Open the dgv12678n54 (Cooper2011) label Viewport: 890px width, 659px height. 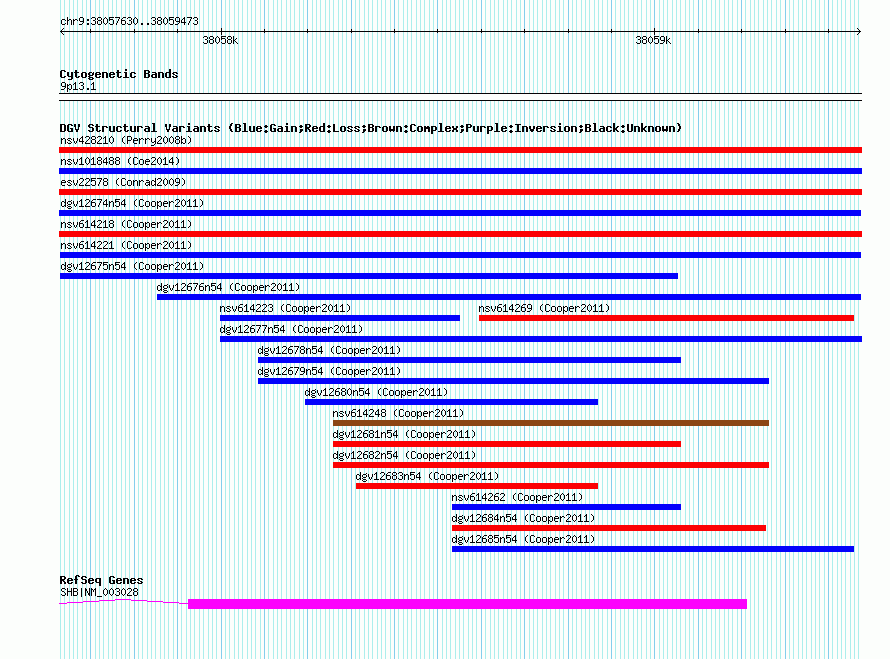click(x=329, y=350)
